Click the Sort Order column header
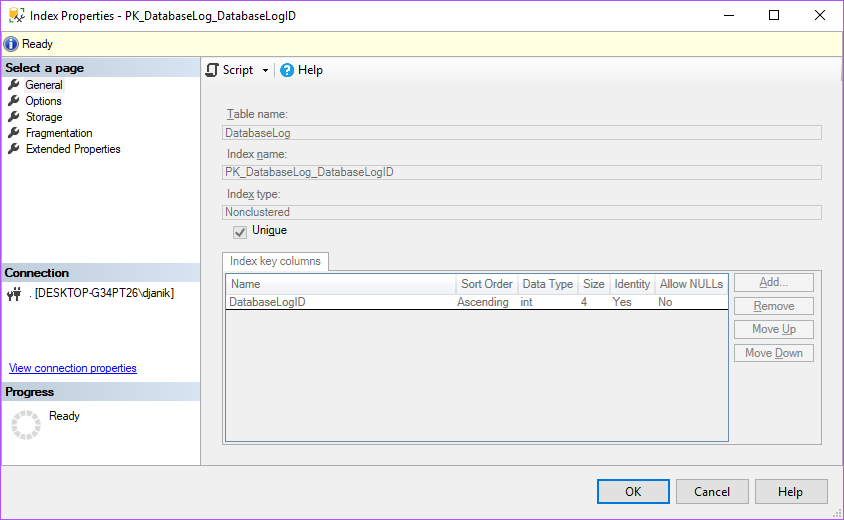844x520 pixels. [x=486, y=284]
